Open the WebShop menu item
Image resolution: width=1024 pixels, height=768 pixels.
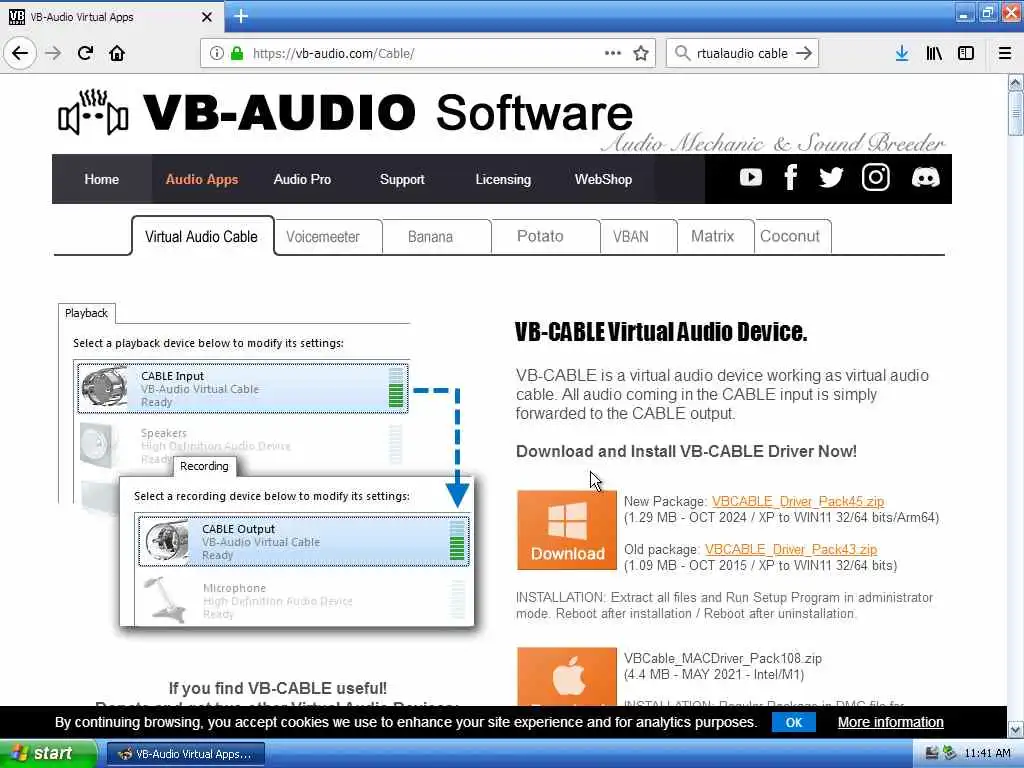click(603, 179)
